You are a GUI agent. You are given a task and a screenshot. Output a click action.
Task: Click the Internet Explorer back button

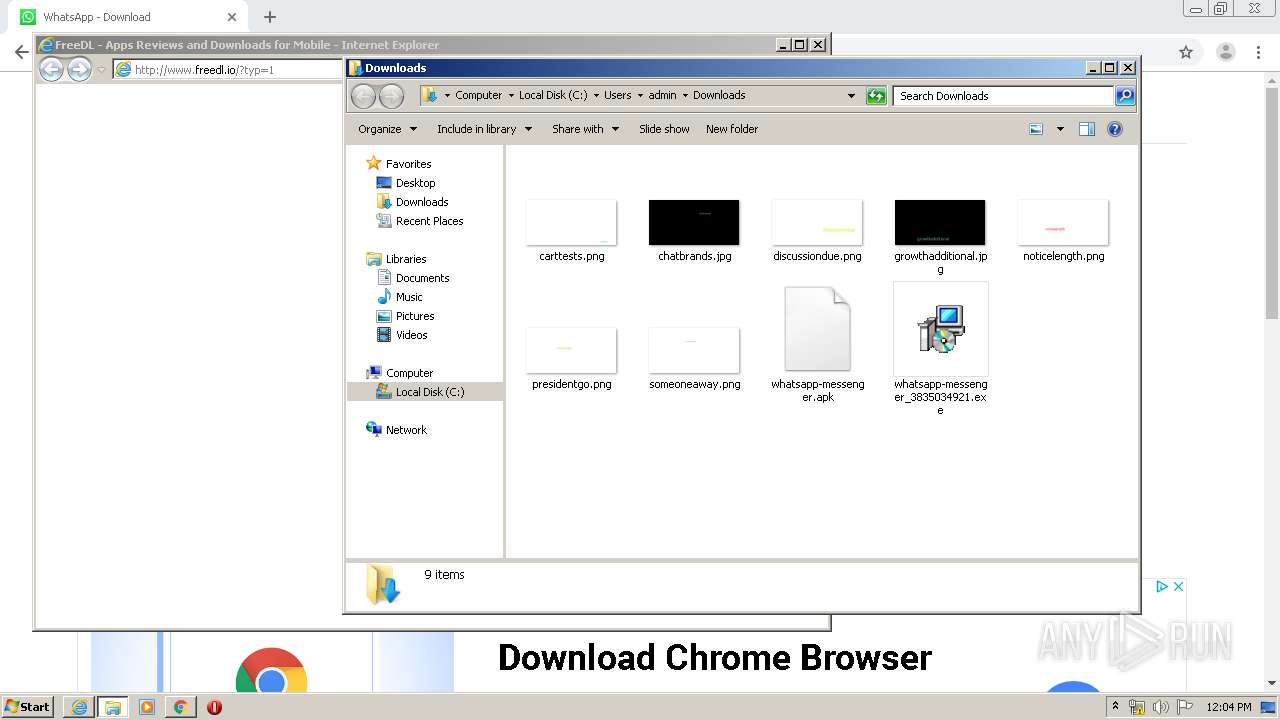coord(51,69)
